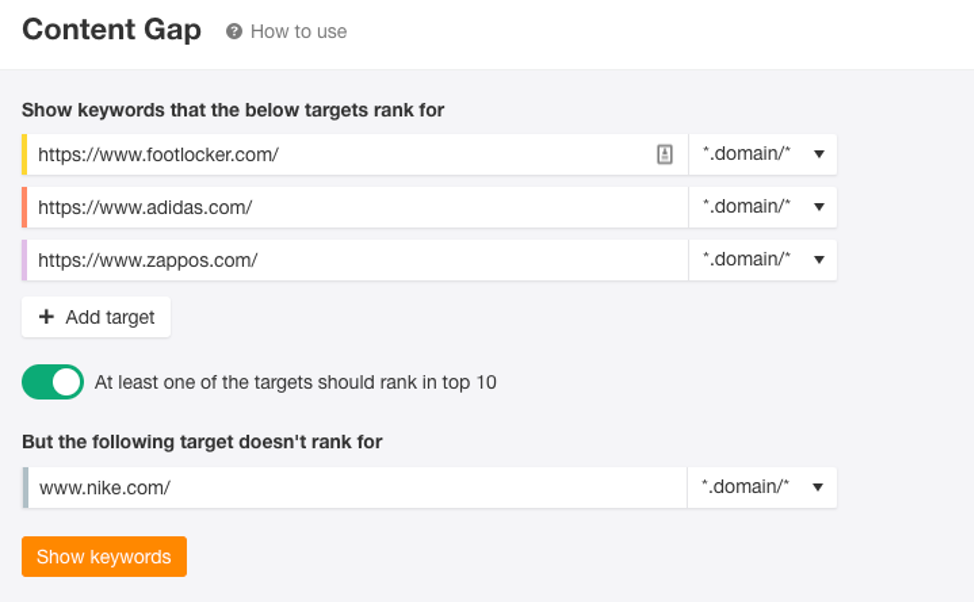
Task: Click the gray color marker beside nike
Action: (x=25, y=487)
